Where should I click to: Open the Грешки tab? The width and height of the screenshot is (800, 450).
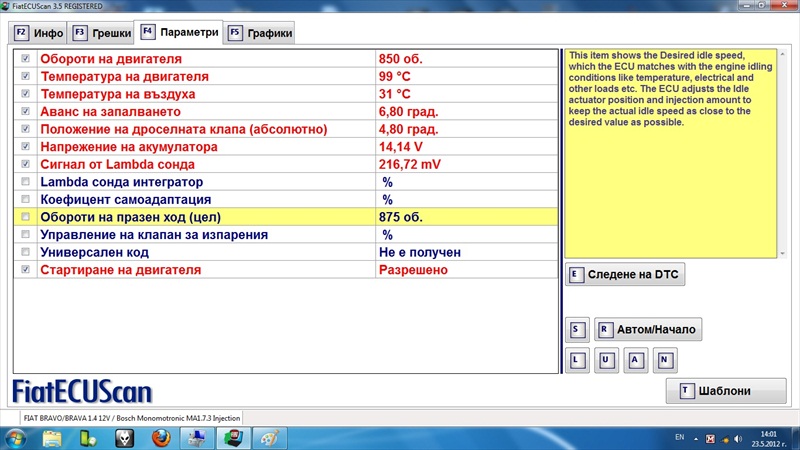pos(102,33)
